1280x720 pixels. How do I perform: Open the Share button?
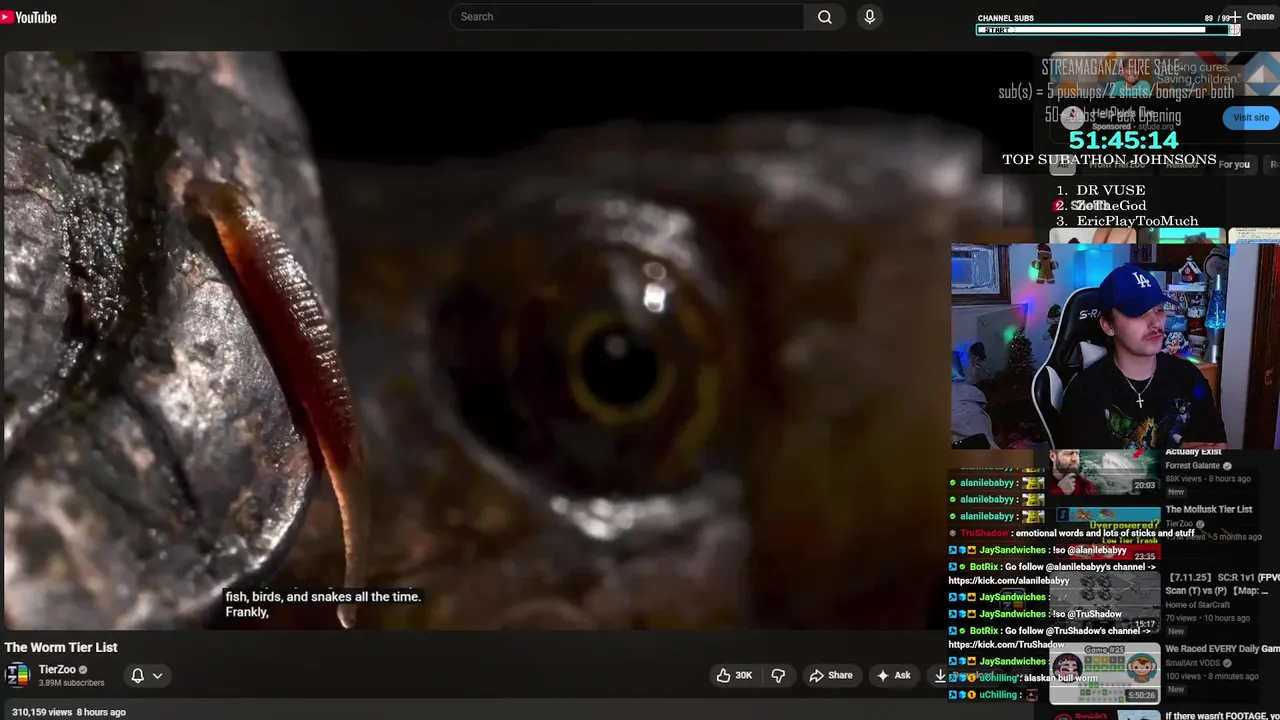coord(831,676)
